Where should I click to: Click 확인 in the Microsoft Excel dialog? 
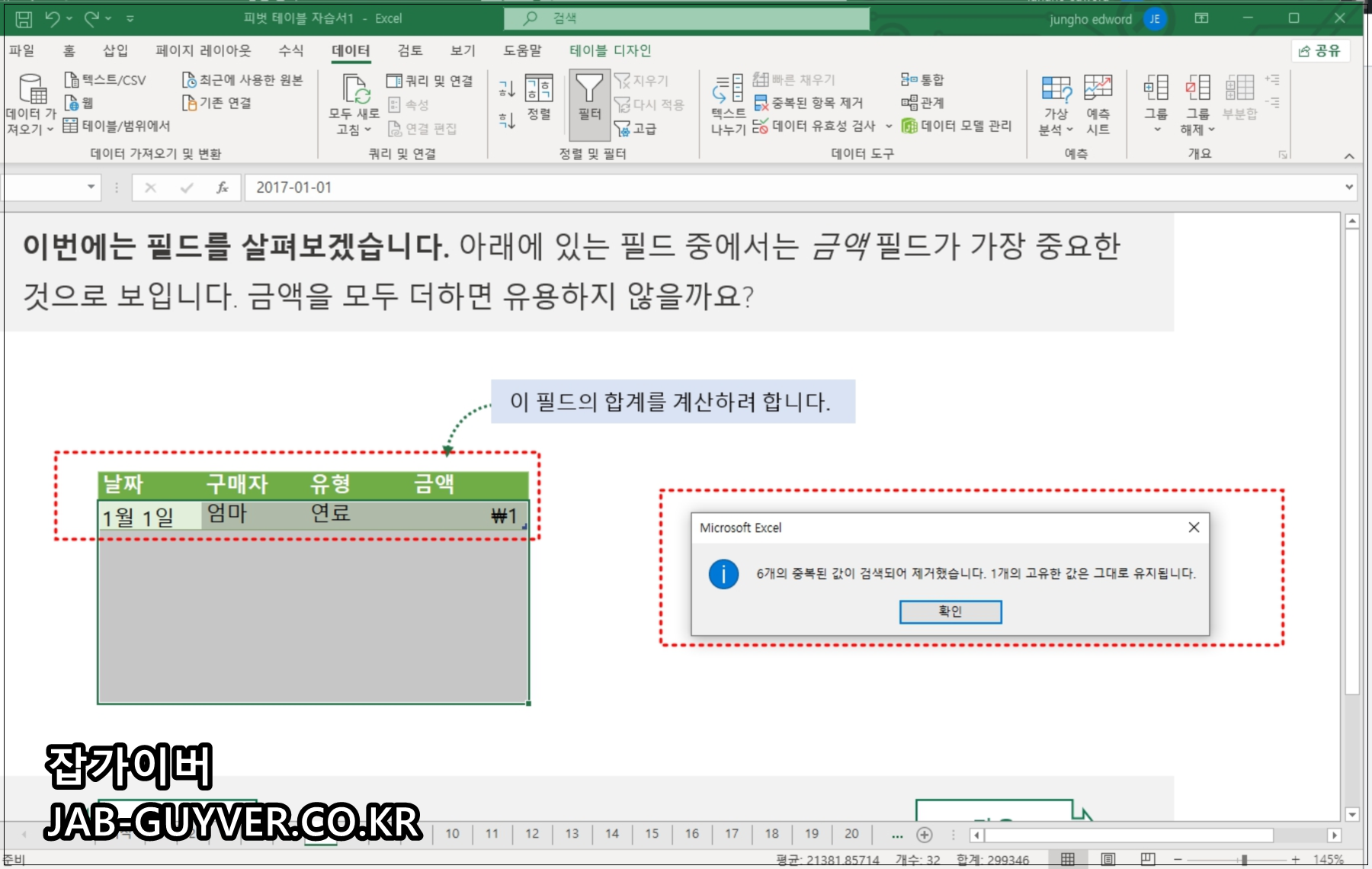coord(950,611)
